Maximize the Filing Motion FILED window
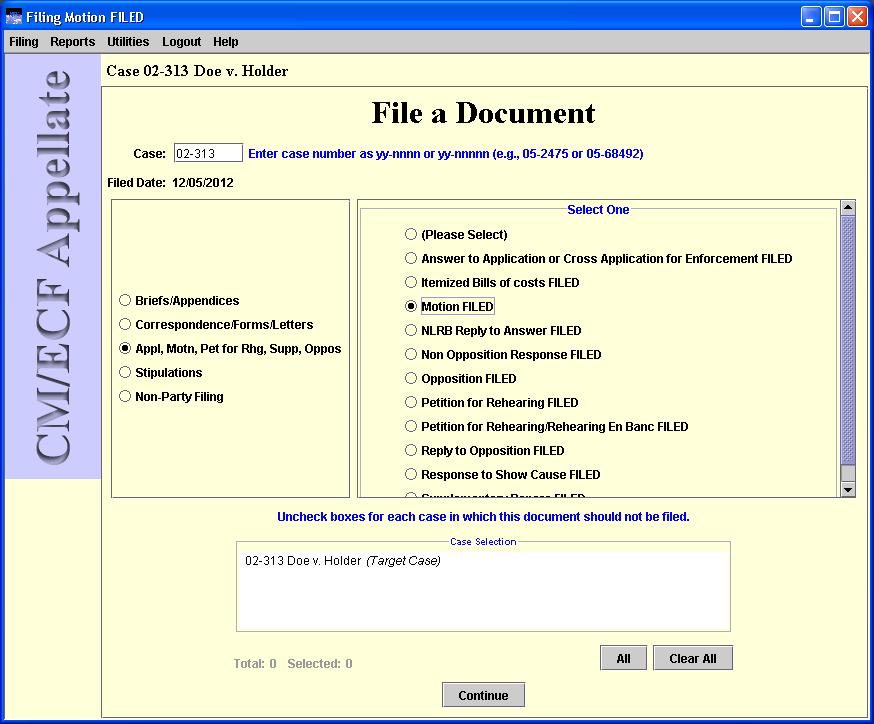Viewport: 874px width, 724px height. [834, 17]
